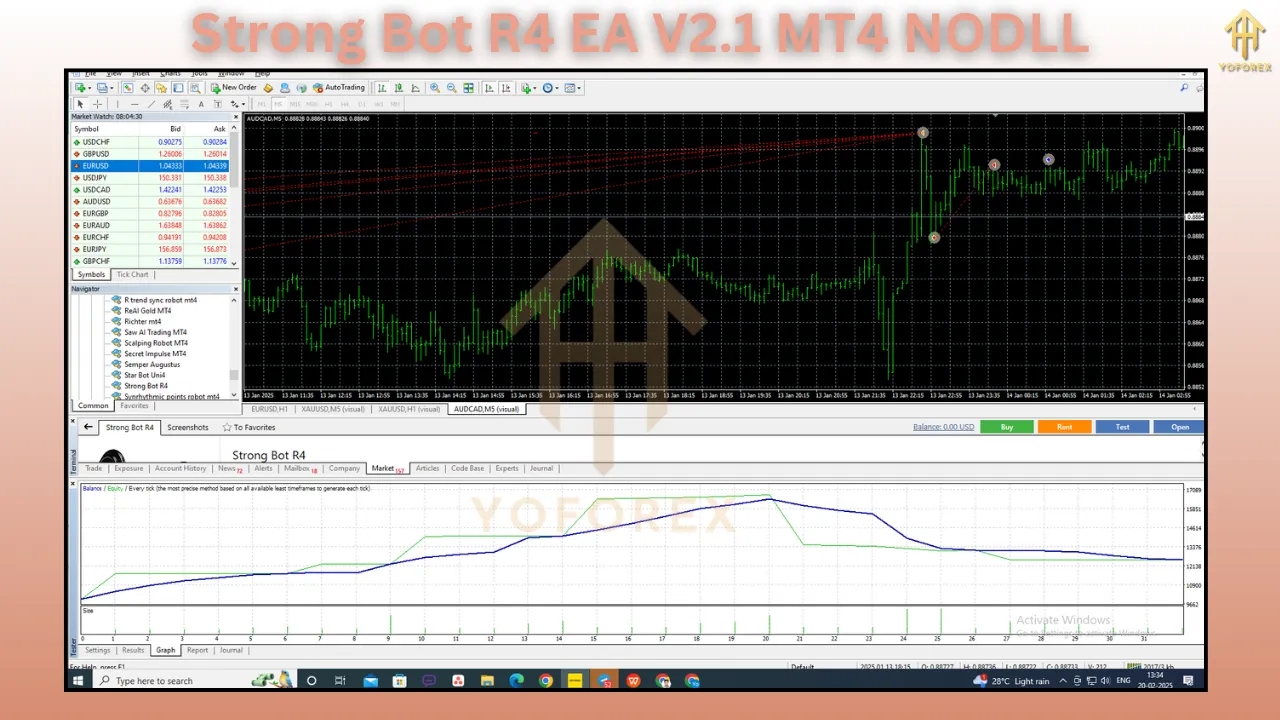Toggle the Navigator star-folder icon
Screen dimensions: 1280x720
point(161,88)
